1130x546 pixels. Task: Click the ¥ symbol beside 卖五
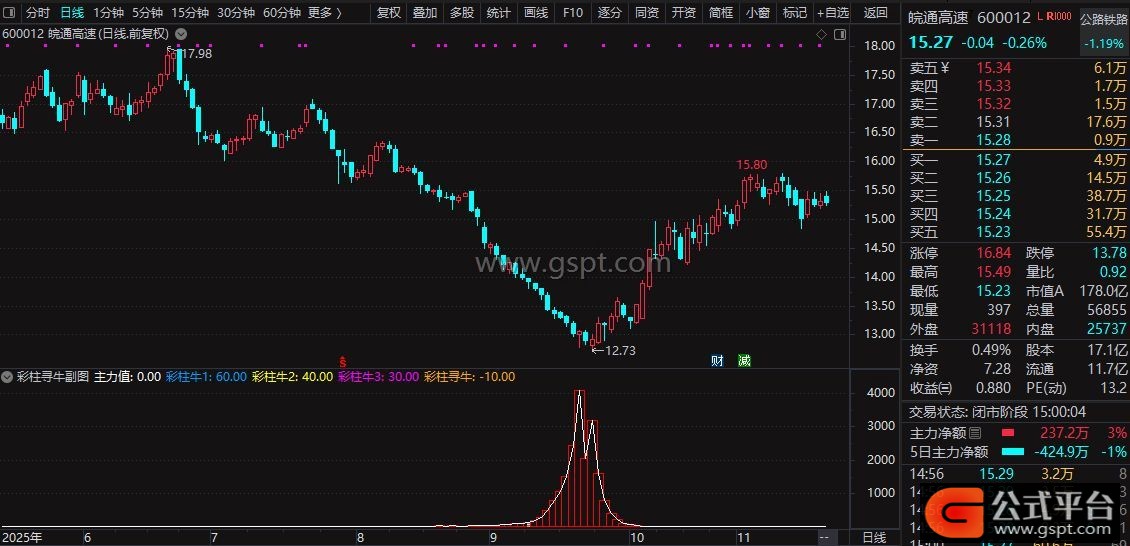(x=945, y=68)
